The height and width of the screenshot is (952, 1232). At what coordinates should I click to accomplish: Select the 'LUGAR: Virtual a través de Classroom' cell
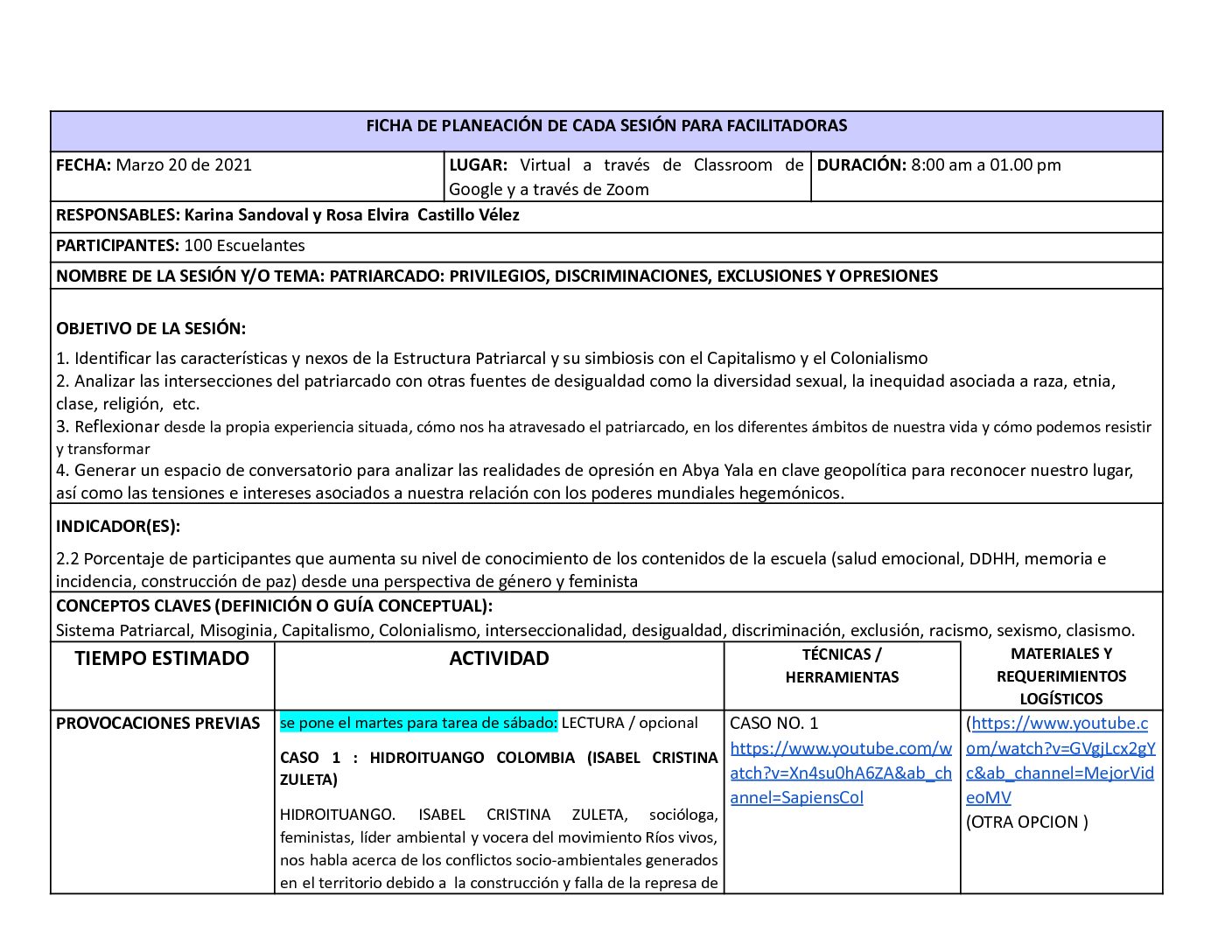[628, 177]
